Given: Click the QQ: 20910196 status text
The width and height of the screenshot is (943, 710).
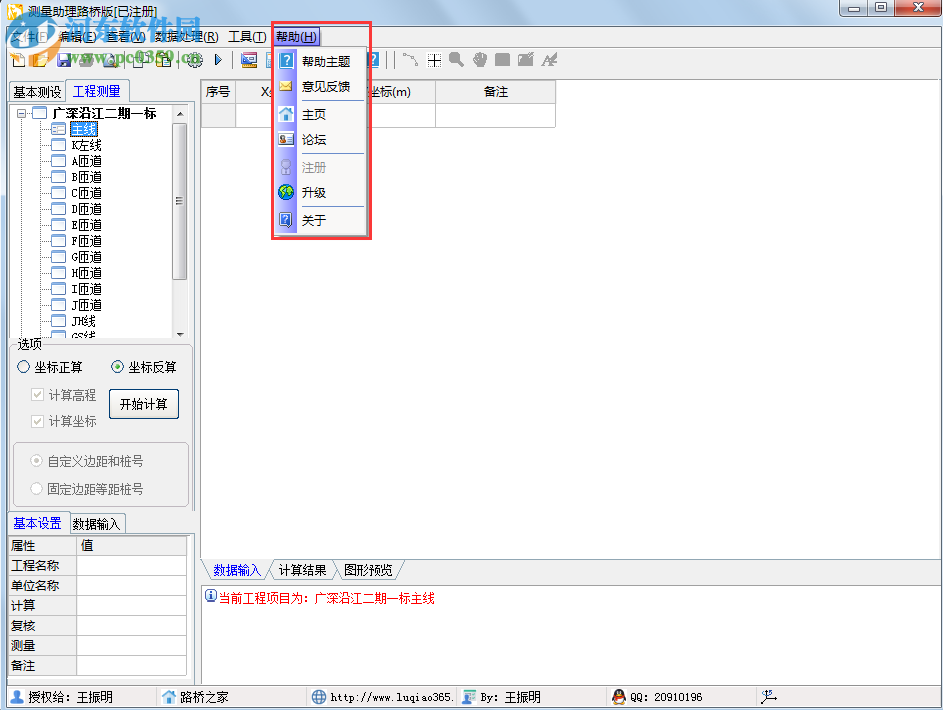Looking at the screenshot, I should (x=666, y=697).
